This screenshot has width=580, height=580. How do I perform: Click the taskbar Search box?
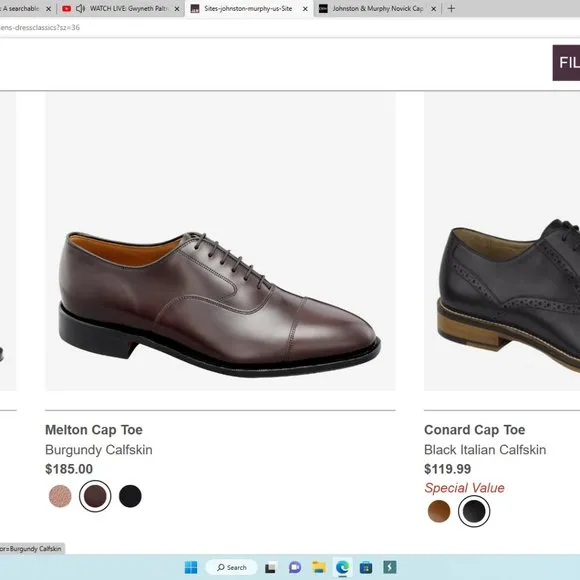(x=232, y=567)
